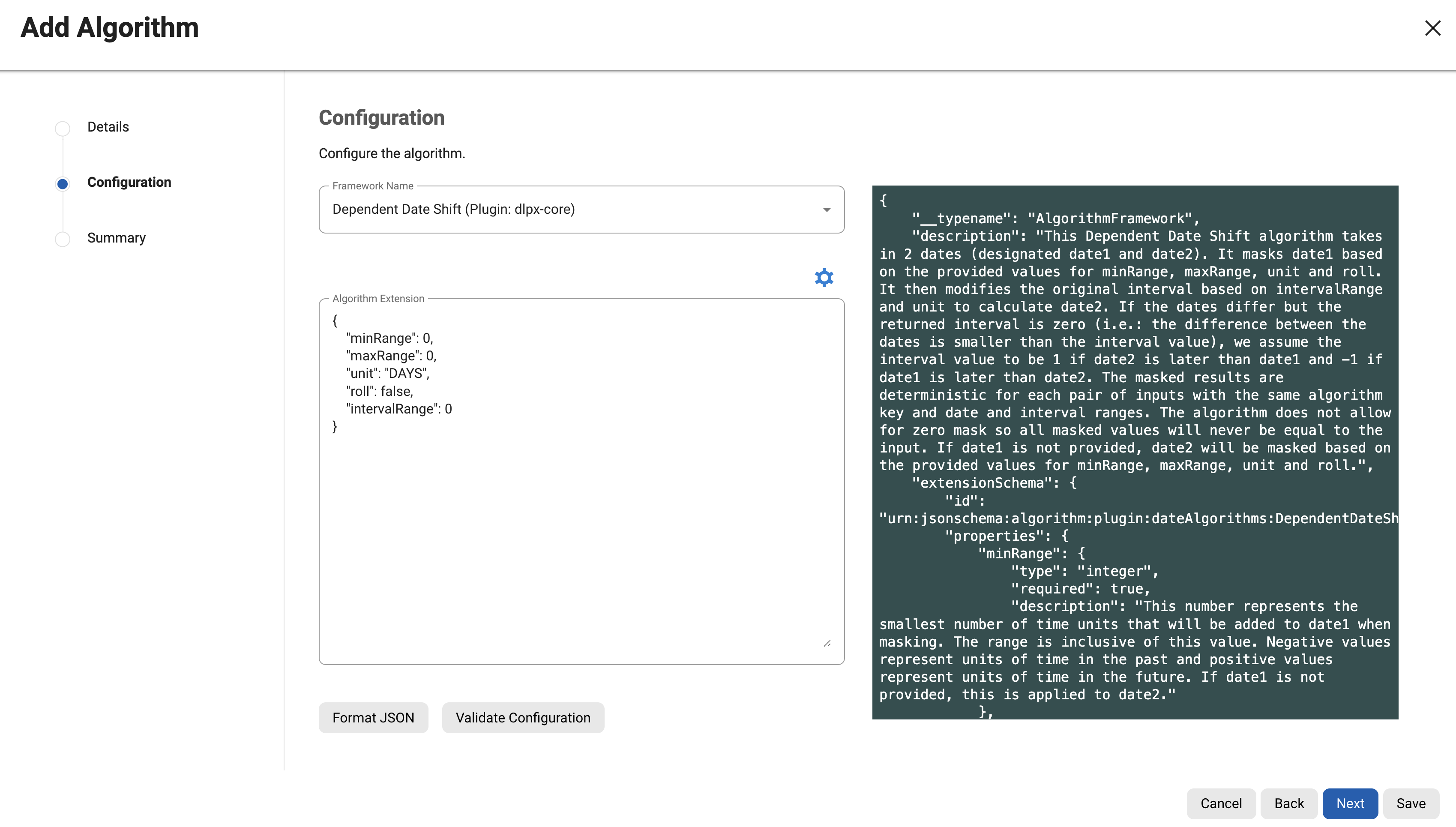Click the blue gear settings icon

point(824,278)
